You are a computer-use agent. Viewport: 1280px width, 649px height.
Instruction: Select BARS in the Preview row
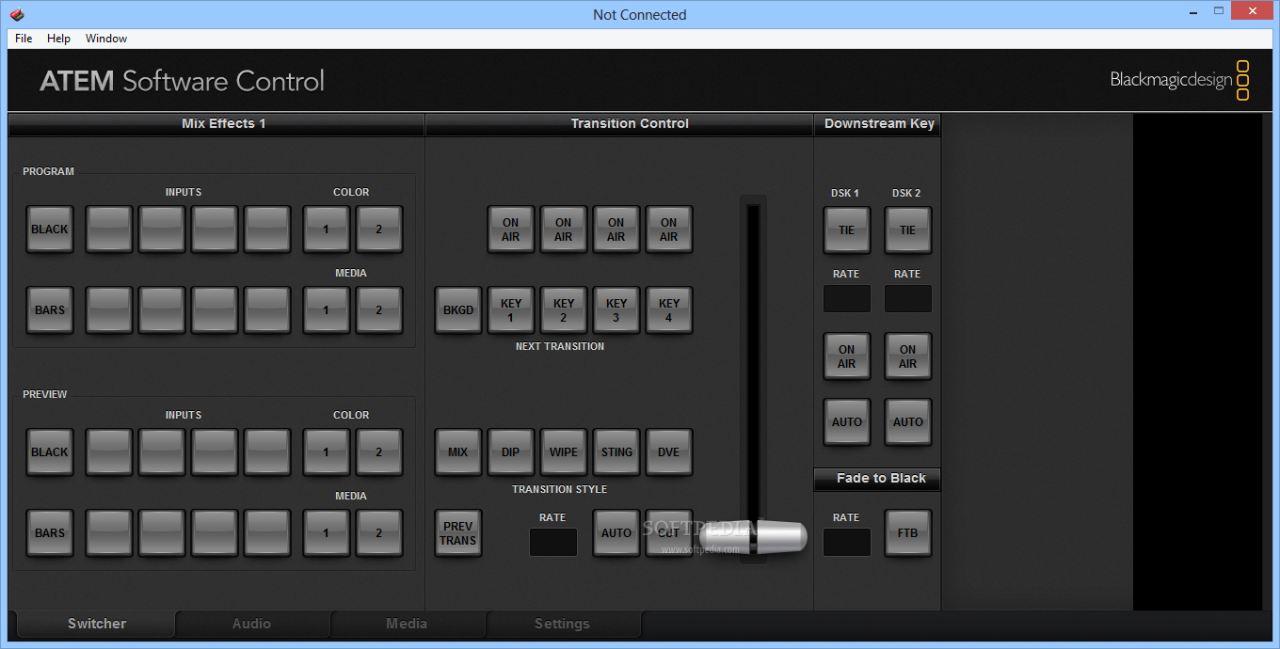(x=49, y=533)
